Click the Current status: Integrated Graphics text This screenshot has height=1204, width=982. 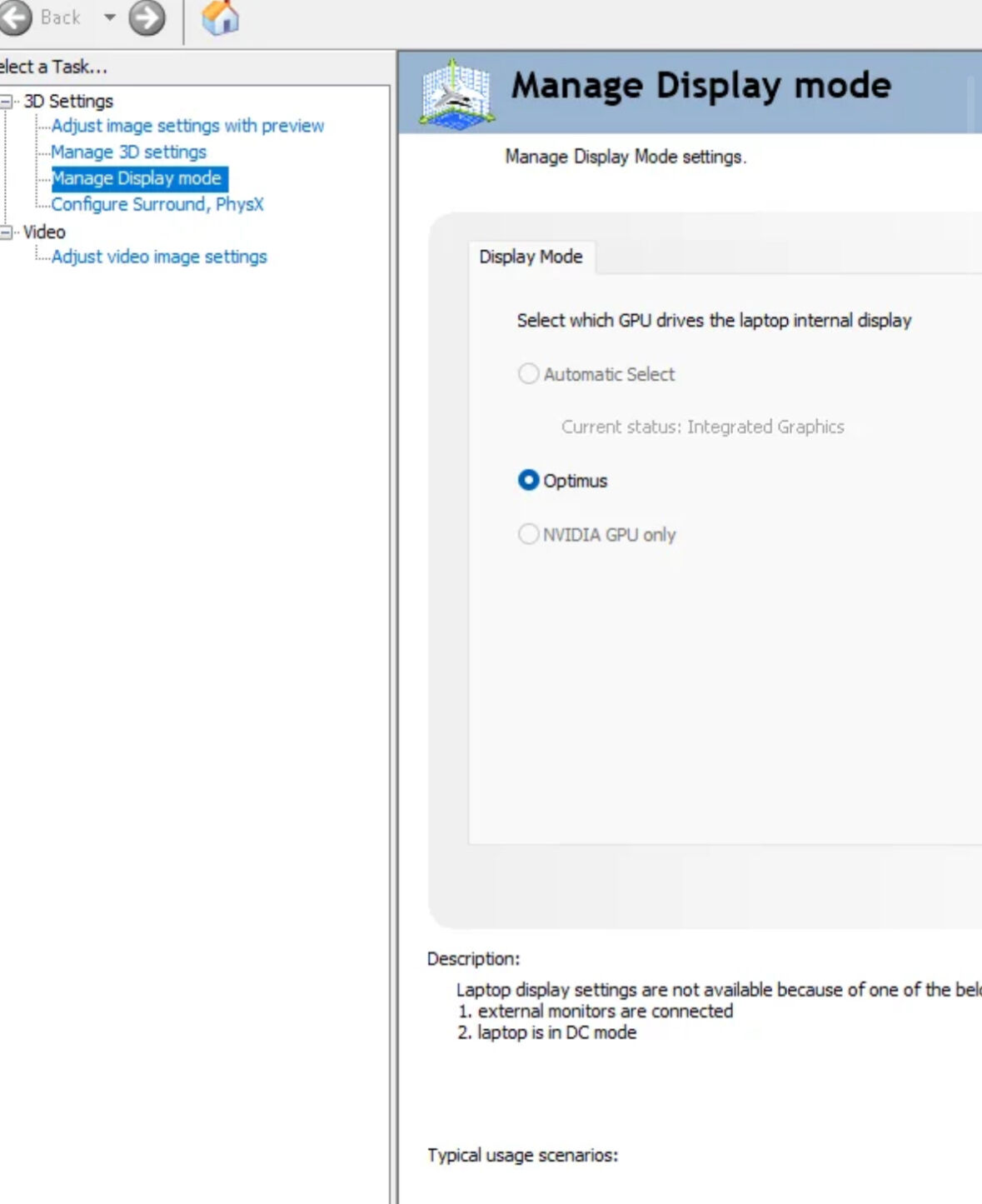(703, 427)
